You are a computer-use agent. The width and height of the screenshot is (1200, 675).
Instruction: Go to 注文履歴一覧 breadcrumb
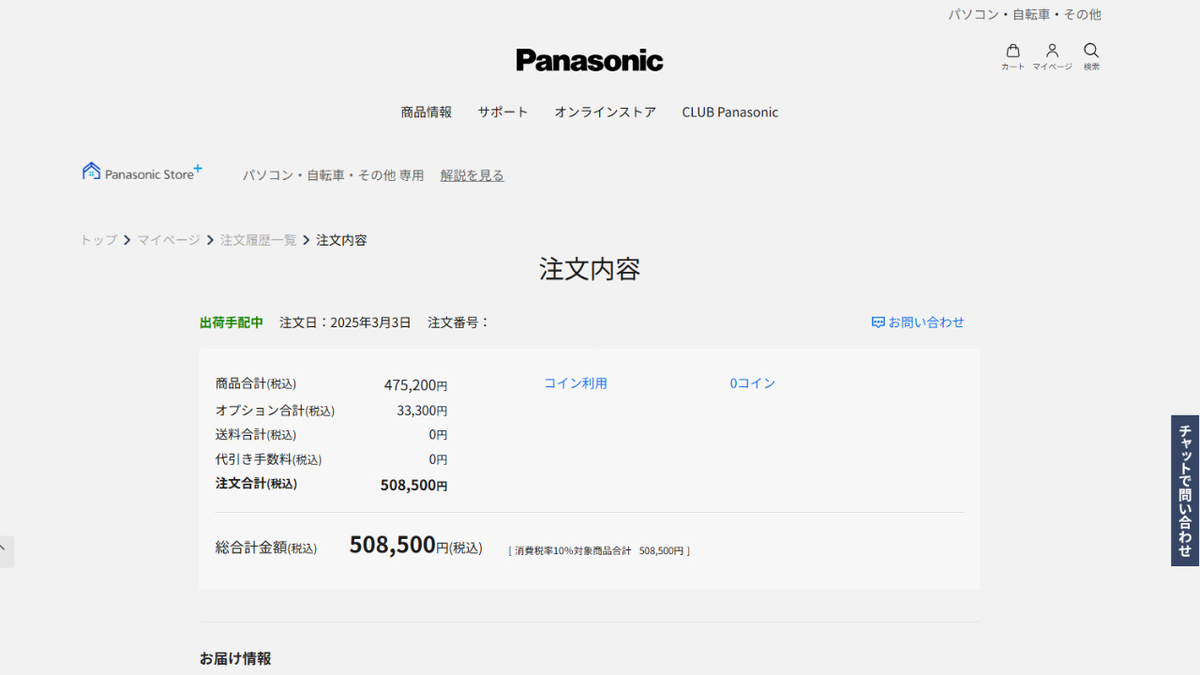(258, 240)
